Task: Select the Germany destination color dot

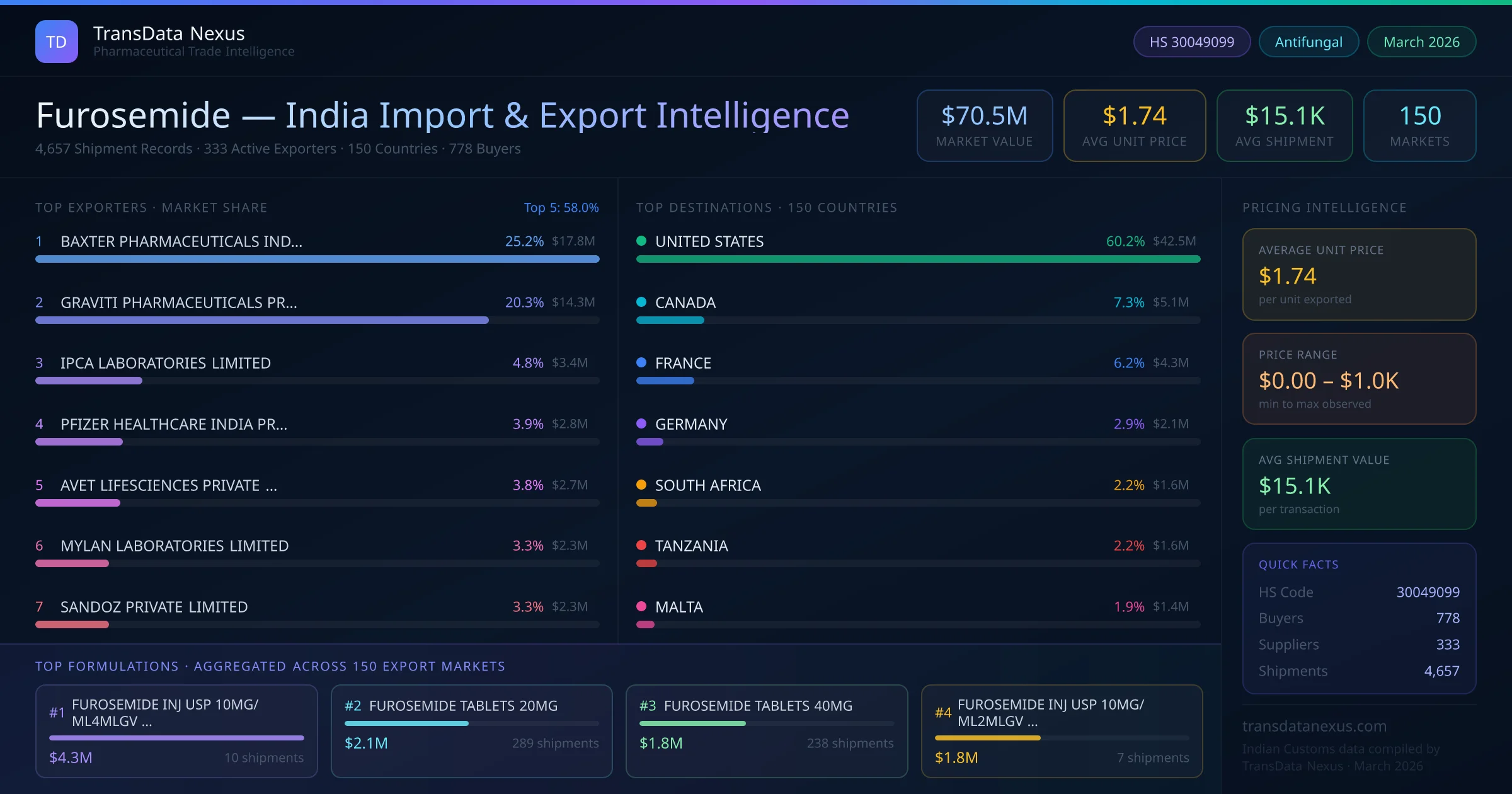Action: [642, 424]
